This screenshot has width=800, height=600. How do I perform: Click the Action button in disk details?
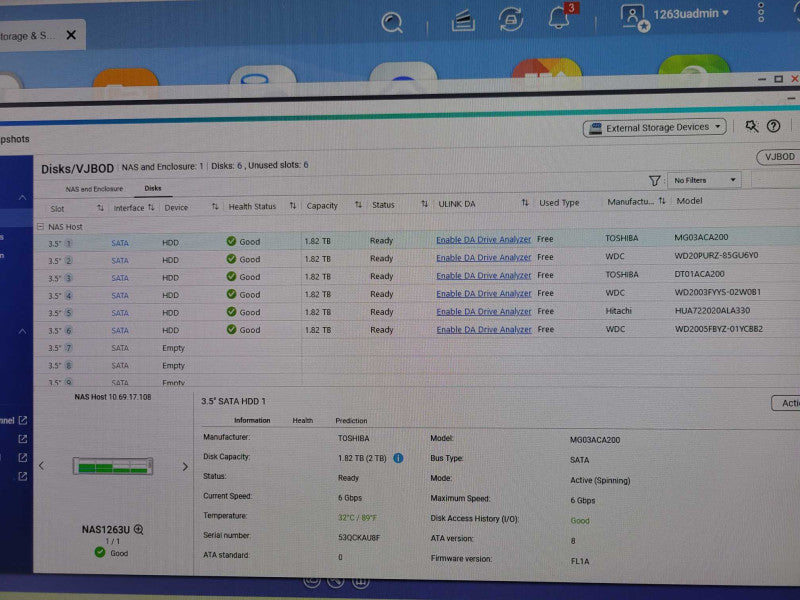[786, 403]
